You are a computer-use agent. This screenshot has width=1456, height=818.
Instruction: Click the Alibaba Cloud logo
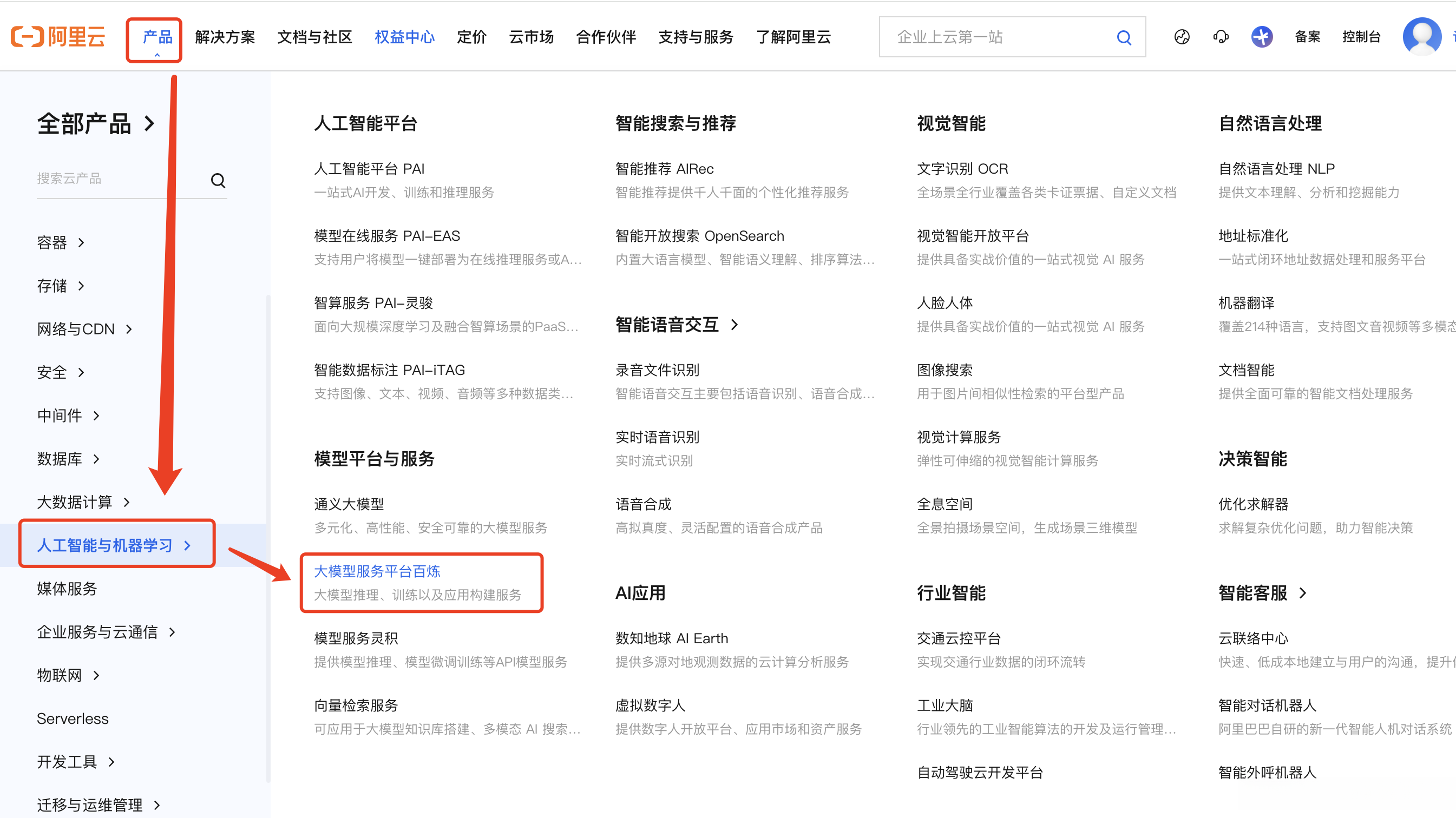[x=58, y=37]
